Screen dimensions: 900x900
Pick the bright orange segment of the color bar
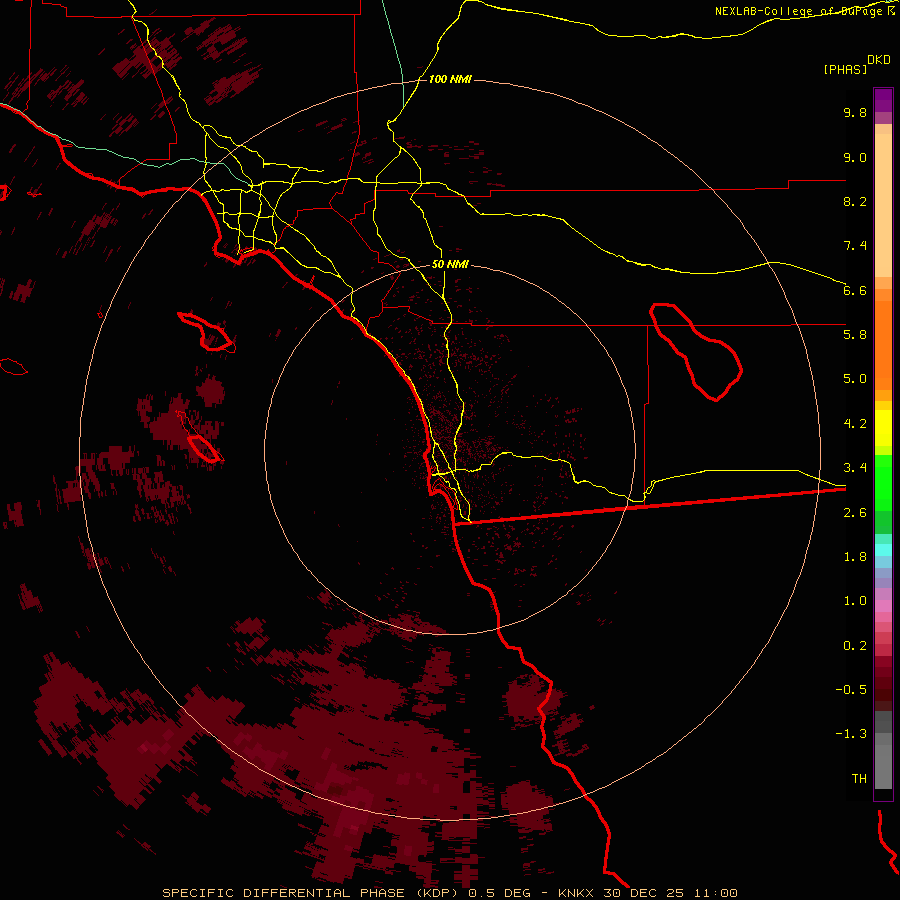pos(883,345)
